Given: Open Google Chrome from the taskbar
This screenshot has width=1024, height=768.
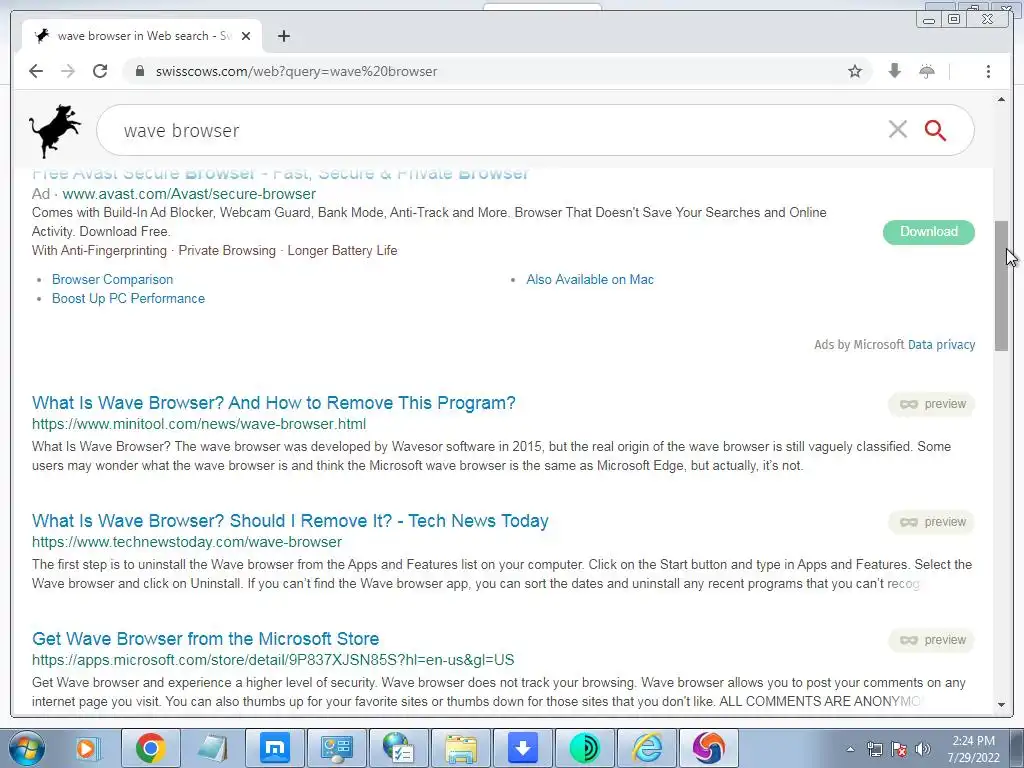Looking at the screenshot, I should pos(150,748).
